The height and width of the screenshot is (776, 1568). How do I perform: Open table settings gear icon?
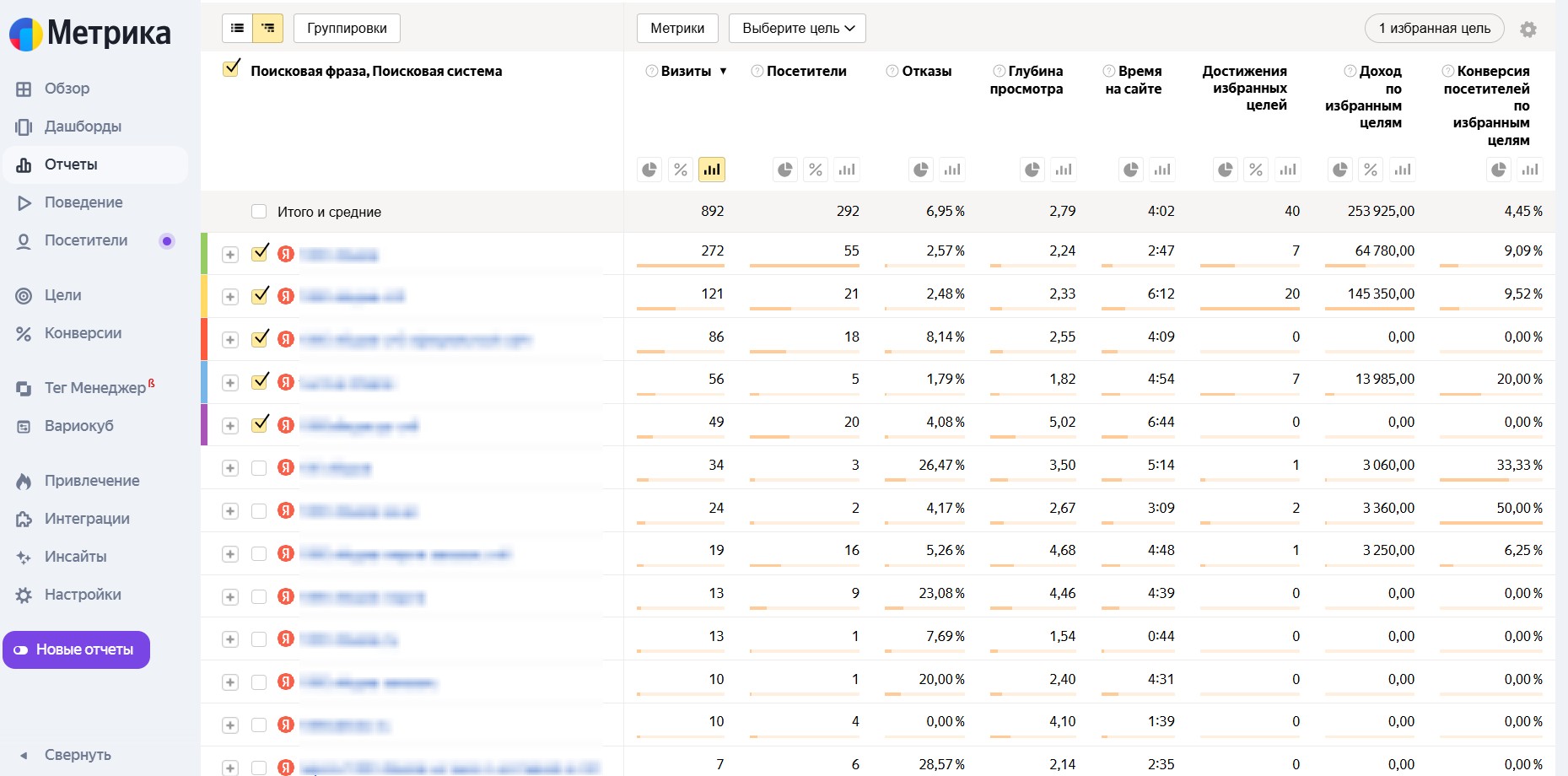(x=1528, y=30)
